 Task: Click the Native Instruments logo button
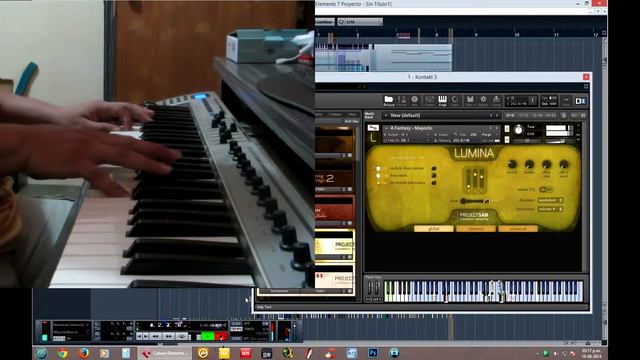(x=580, y=100)
